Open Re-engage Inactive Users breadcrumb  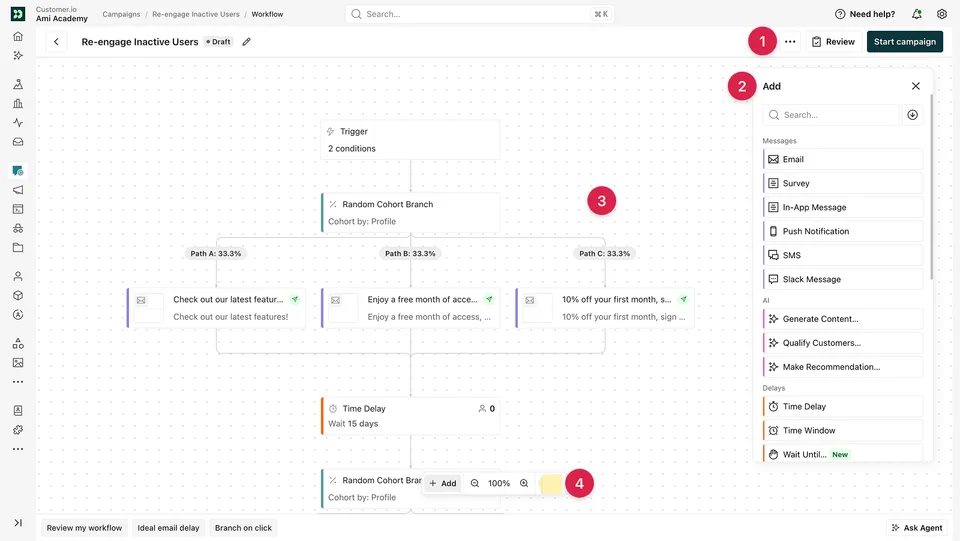click(x=196, y=14)
